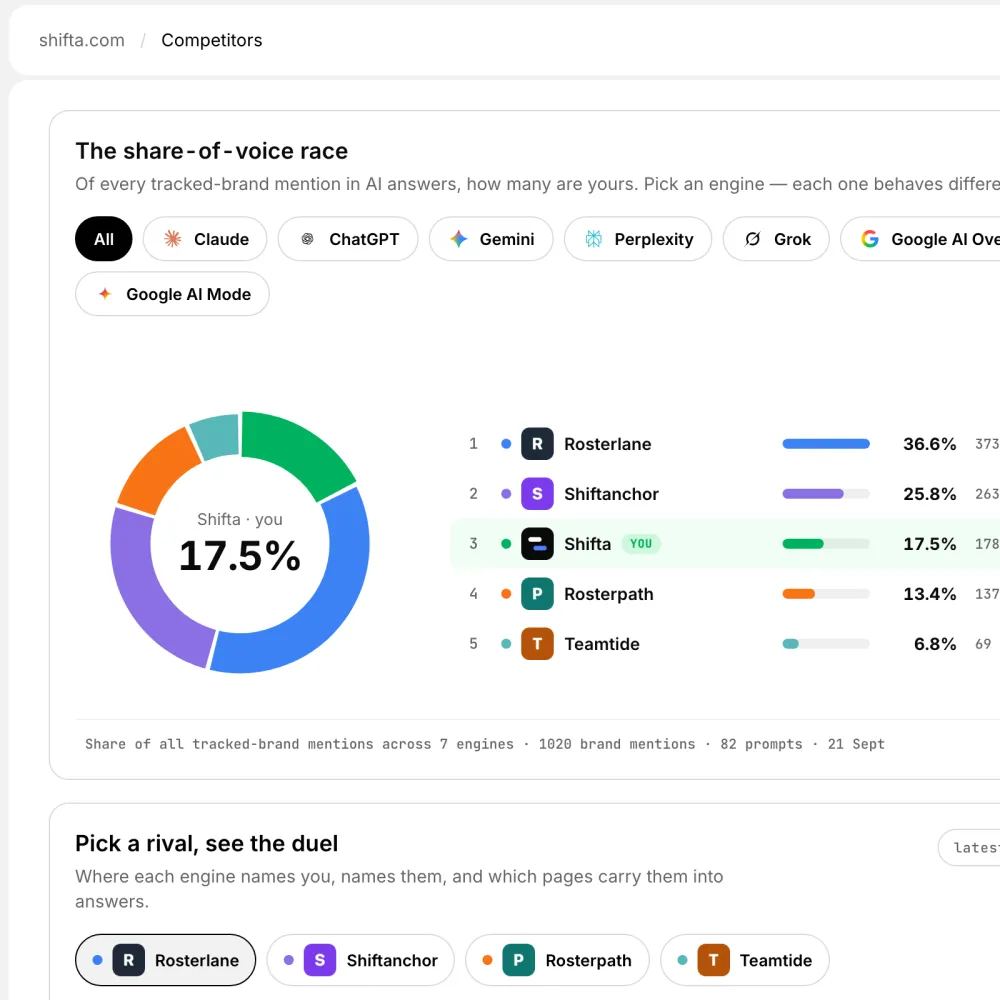Pick Shiftanchor as the duel rival

pyautogui.click(x=360, y=960)
